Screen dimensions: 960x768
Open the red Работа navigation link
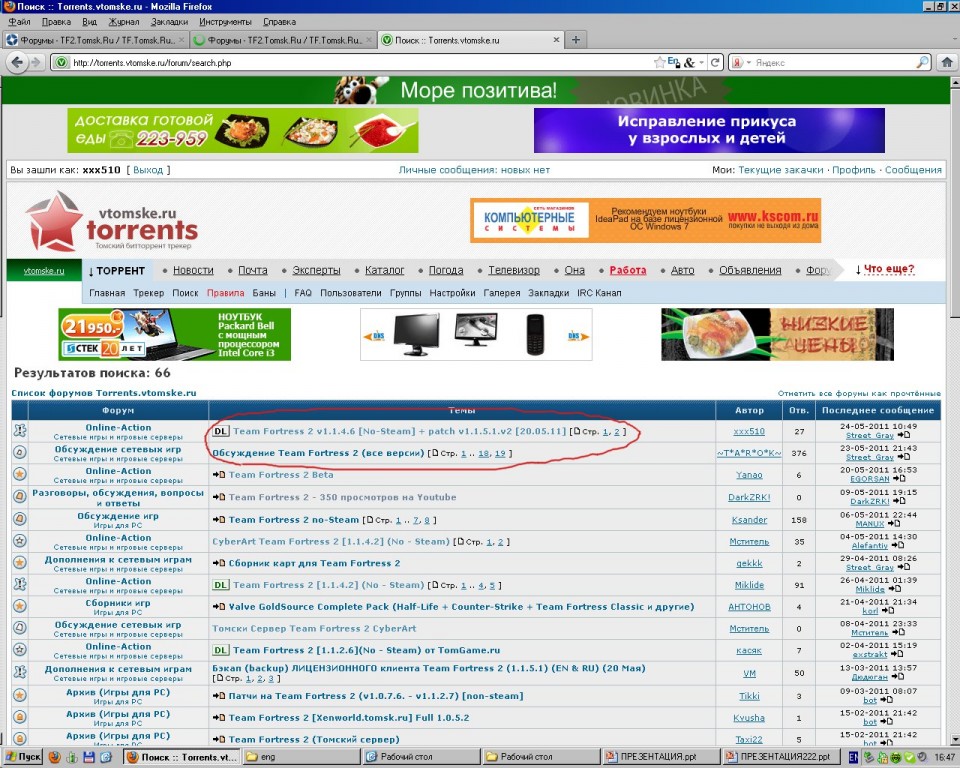pyautogui.click(x=628, y=270)
